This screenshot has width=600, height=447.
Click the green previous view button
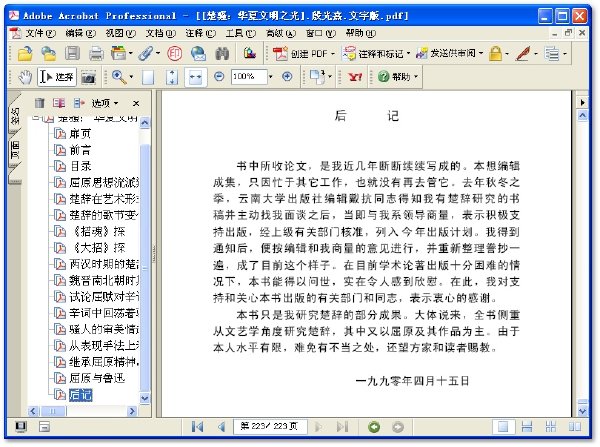[374, 427]
